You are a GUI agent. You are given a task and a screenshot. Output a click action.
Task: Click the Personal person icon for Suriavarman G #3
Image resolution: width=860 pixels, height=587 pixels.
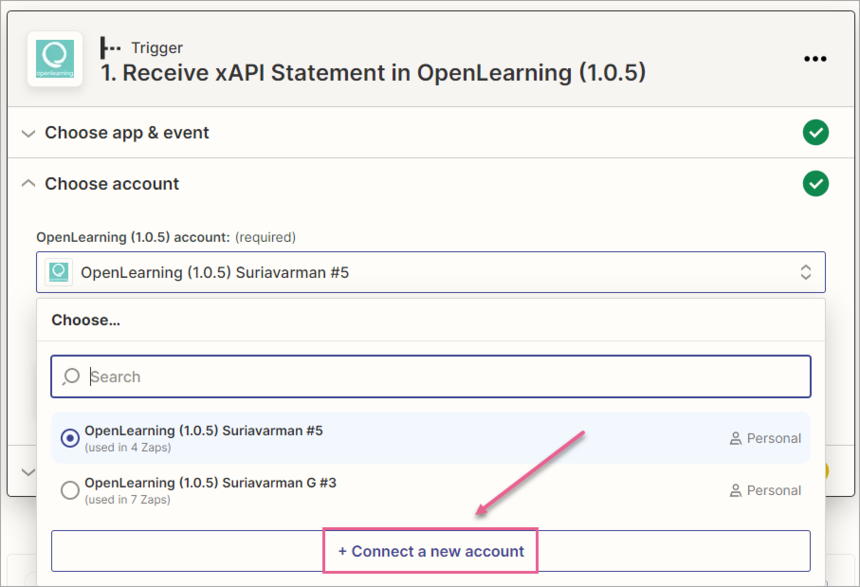point(736,490)
